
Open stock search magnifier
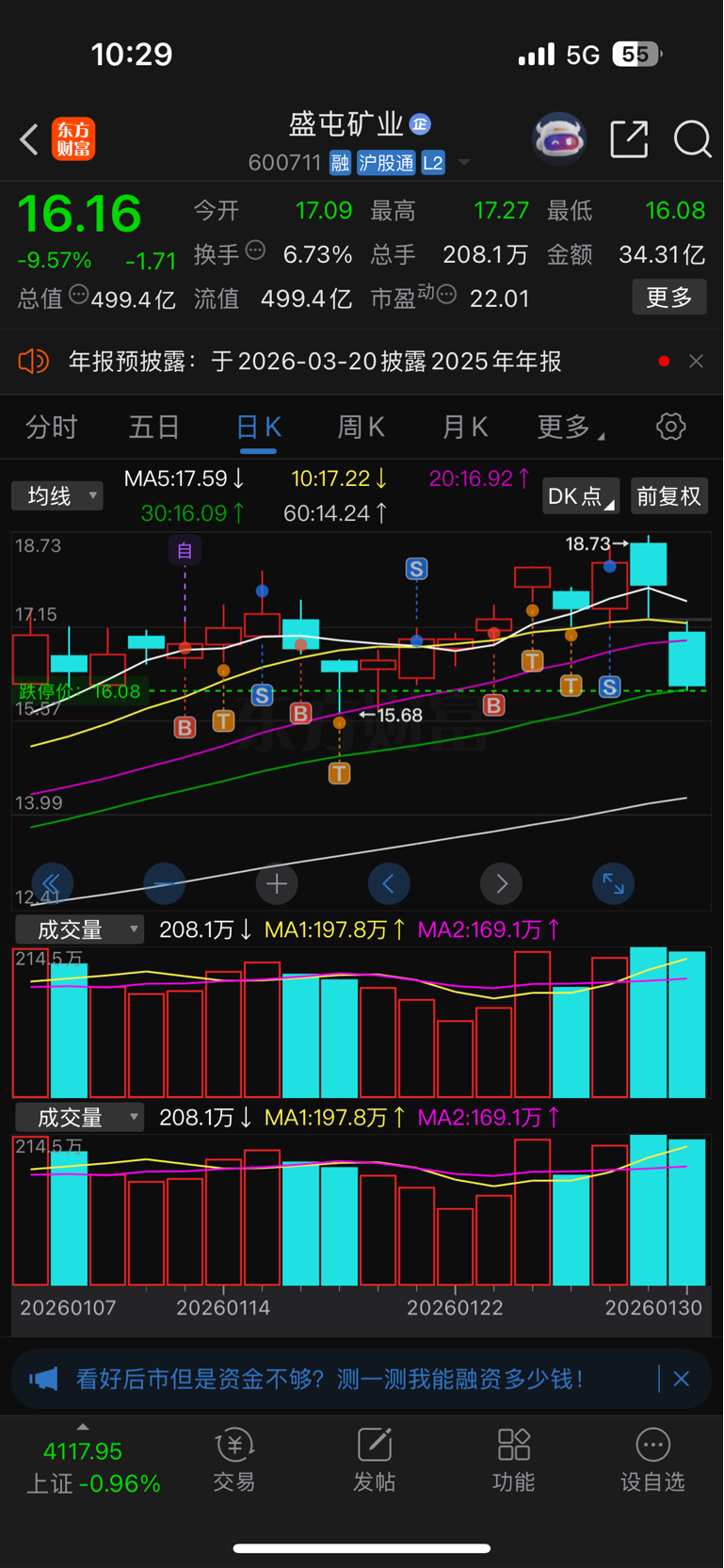point(692,139)
